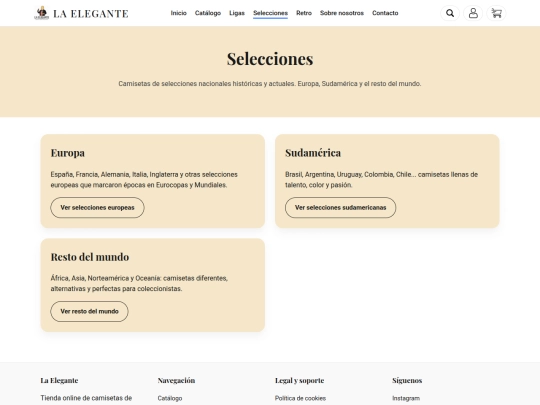Open the Instagram footer link
This screenshot has height=405, width=540.
[x=406, y=398]
